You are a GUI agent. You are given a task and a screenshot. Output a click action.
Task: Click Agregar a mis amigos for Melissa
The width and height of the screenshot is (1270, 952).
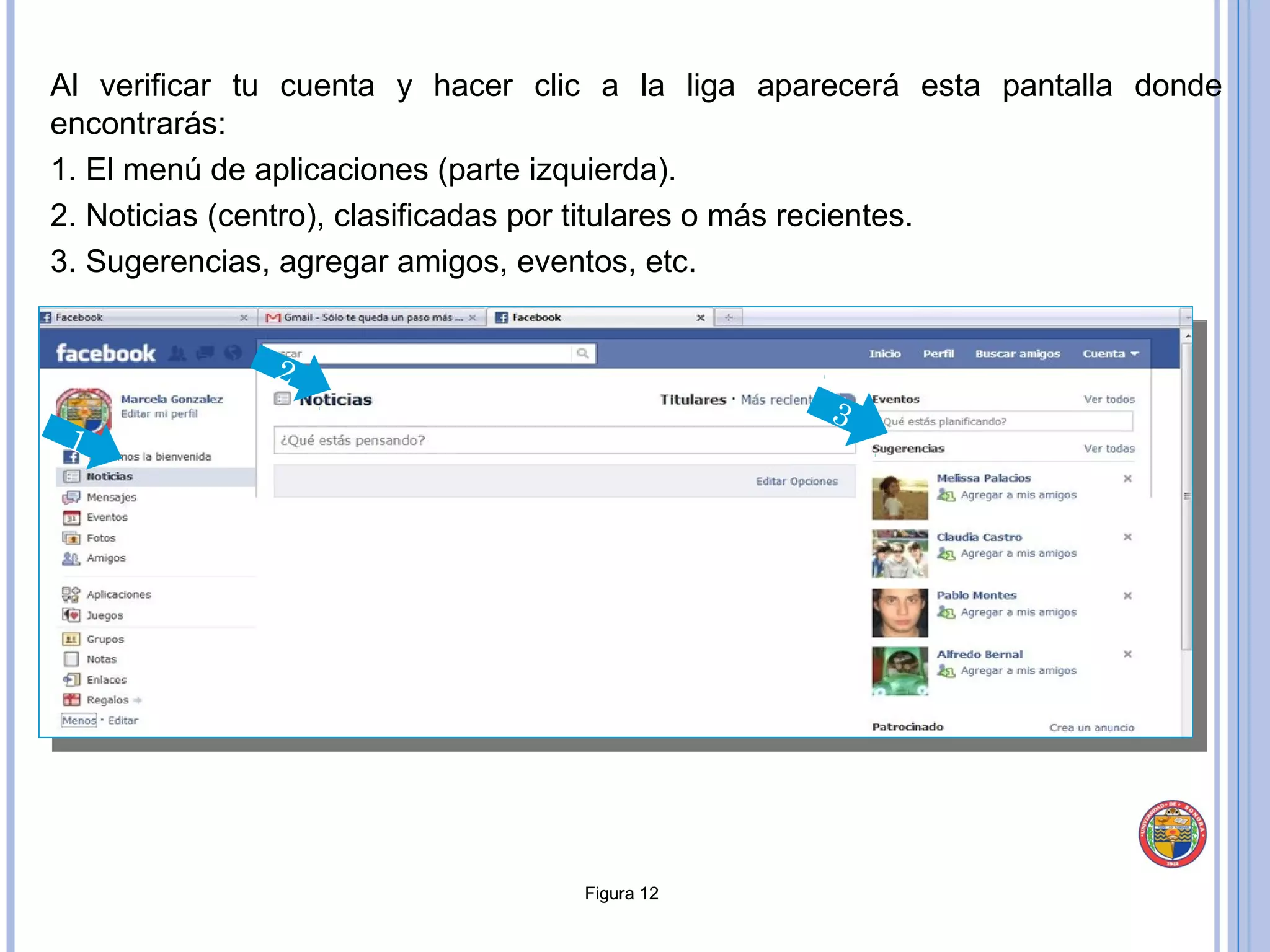(x=1018, y=495)
